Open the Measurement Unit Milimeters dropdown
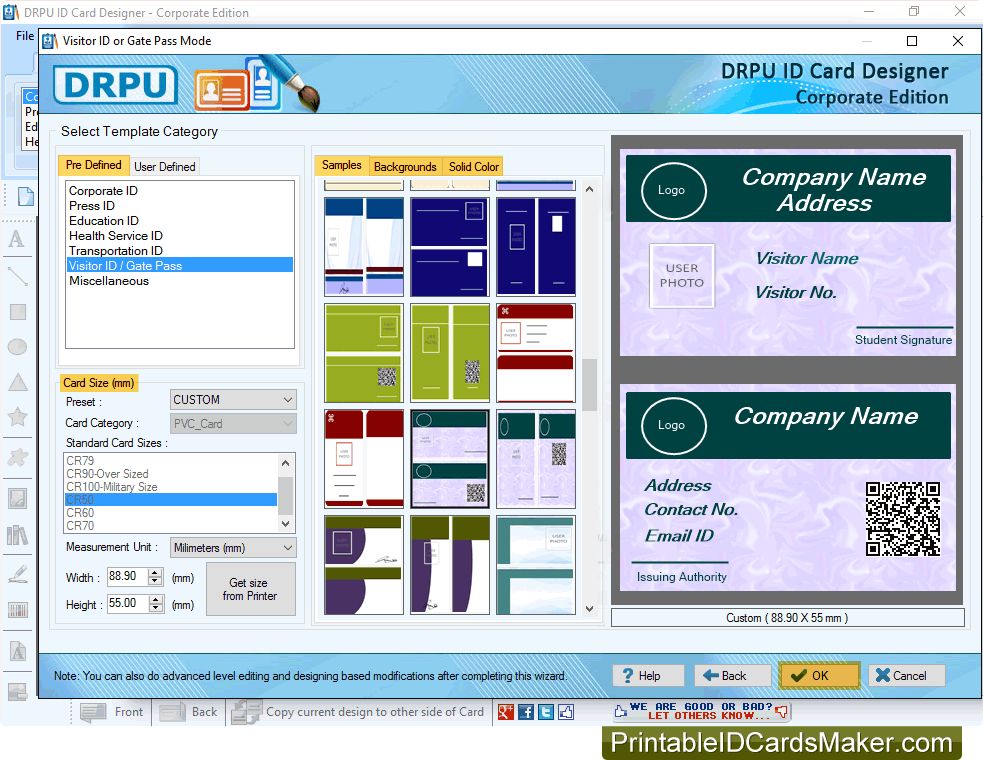The width and height of the screenshot is (983, 760). click(233, 547)
